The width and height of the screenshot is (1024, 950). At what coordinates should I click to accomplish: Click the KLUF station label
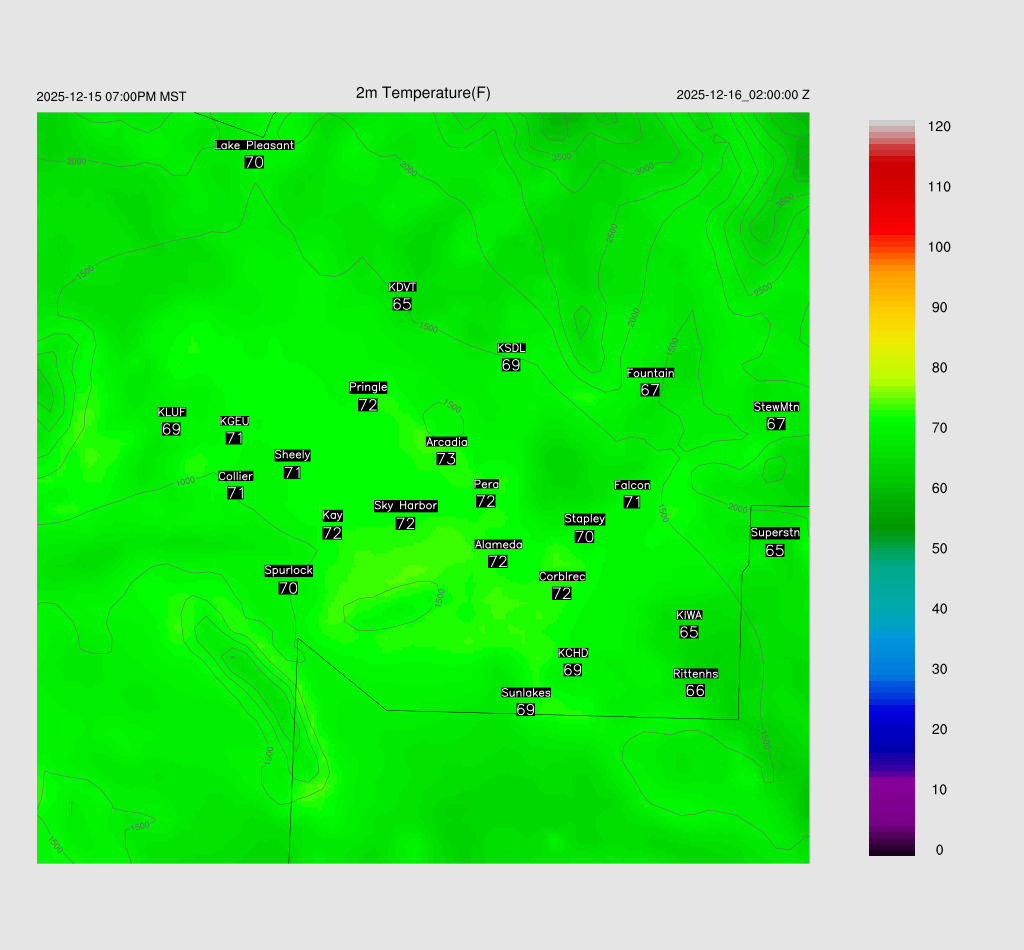[172, 412]
